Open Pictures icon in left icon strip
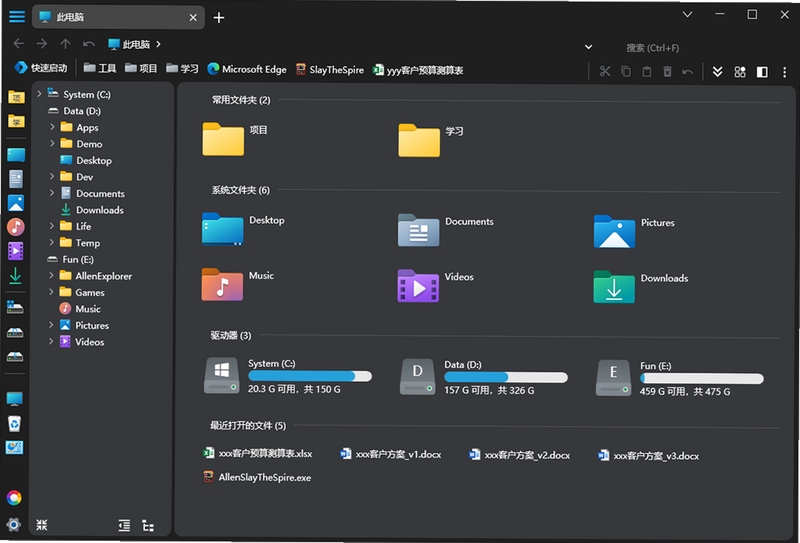800x543 pixels. pos(16,203)
